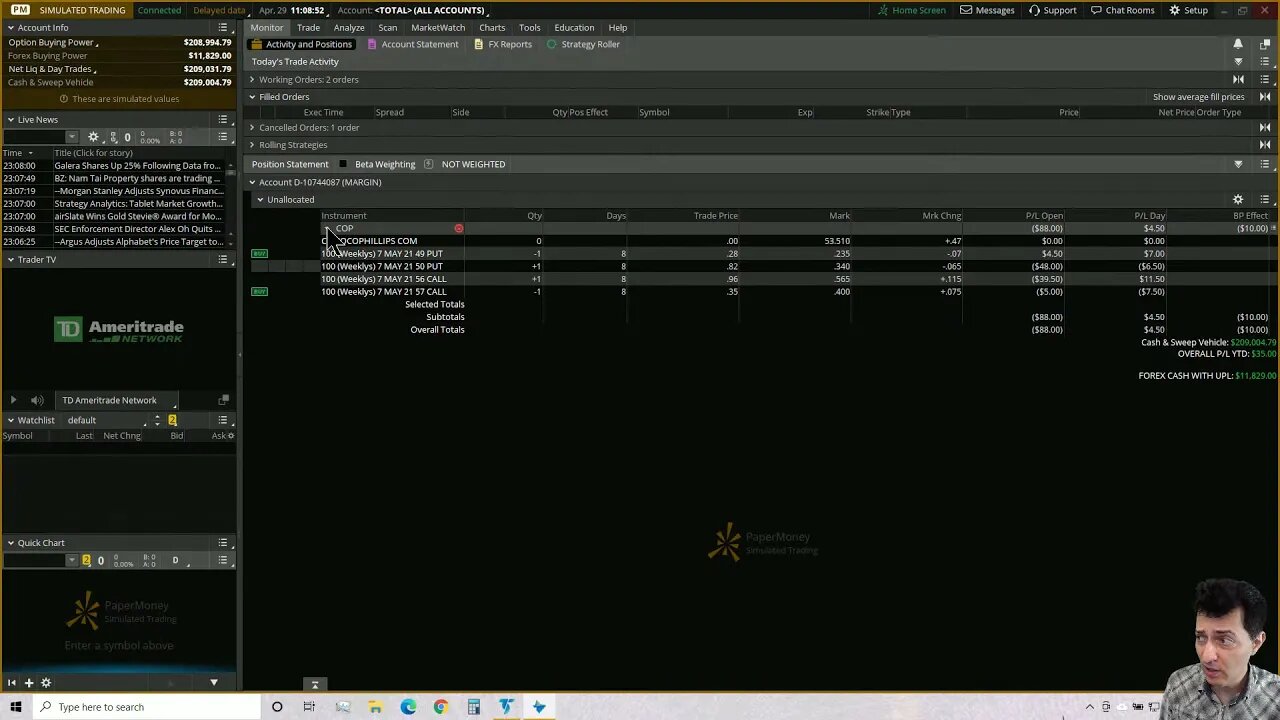
Task: Open the Quick Chart panel menu icon
Action: pos(223,543)
